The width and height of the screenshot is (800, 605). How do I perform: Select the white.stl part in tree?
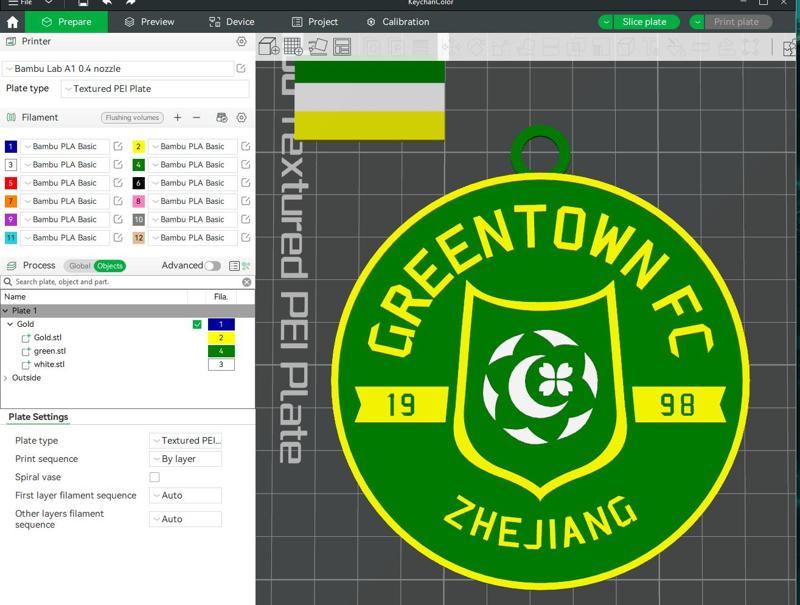pyautogui.click(x=49, y=365)
